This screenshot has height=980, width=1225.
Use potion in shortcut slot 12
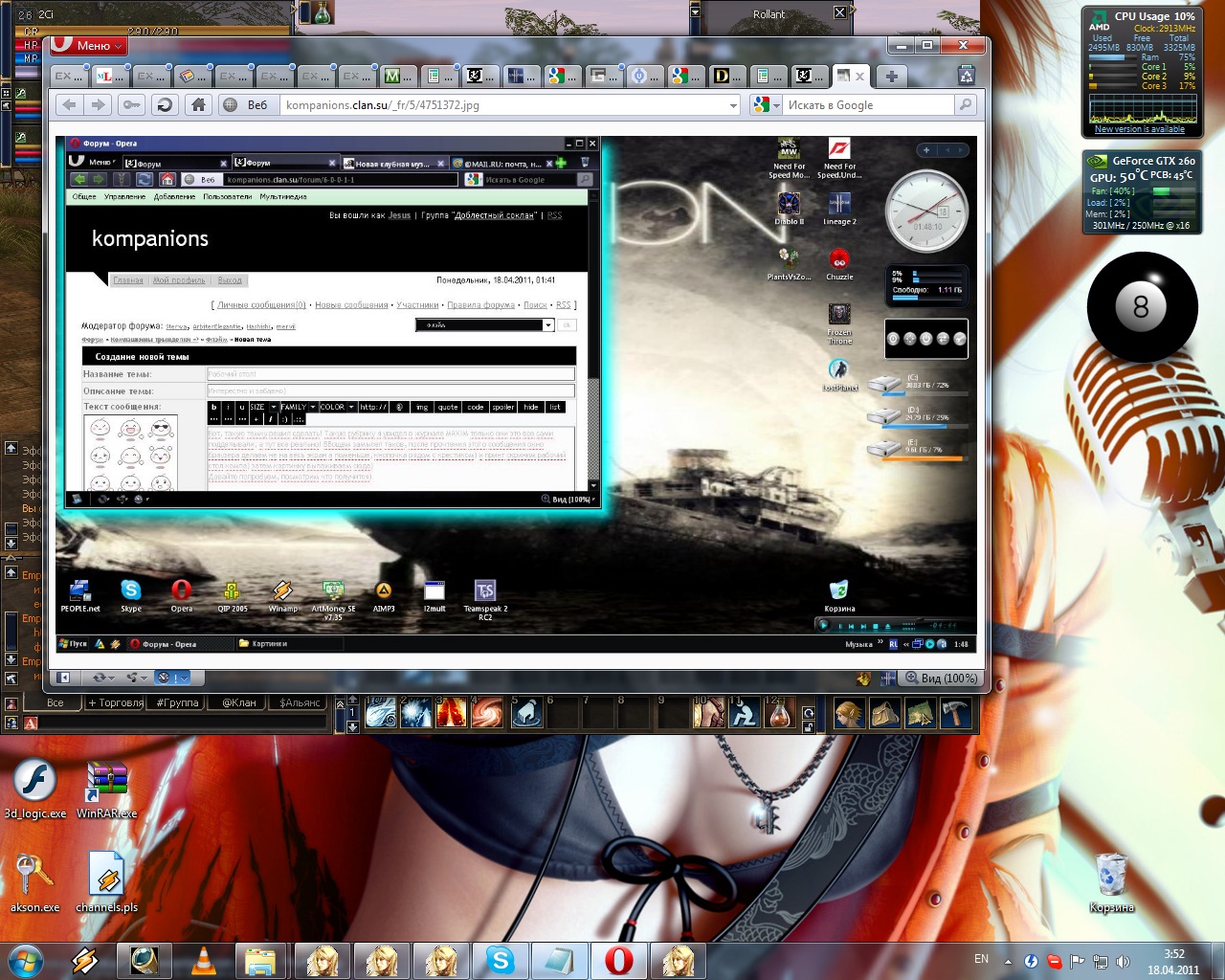click(x=779, y=712)
